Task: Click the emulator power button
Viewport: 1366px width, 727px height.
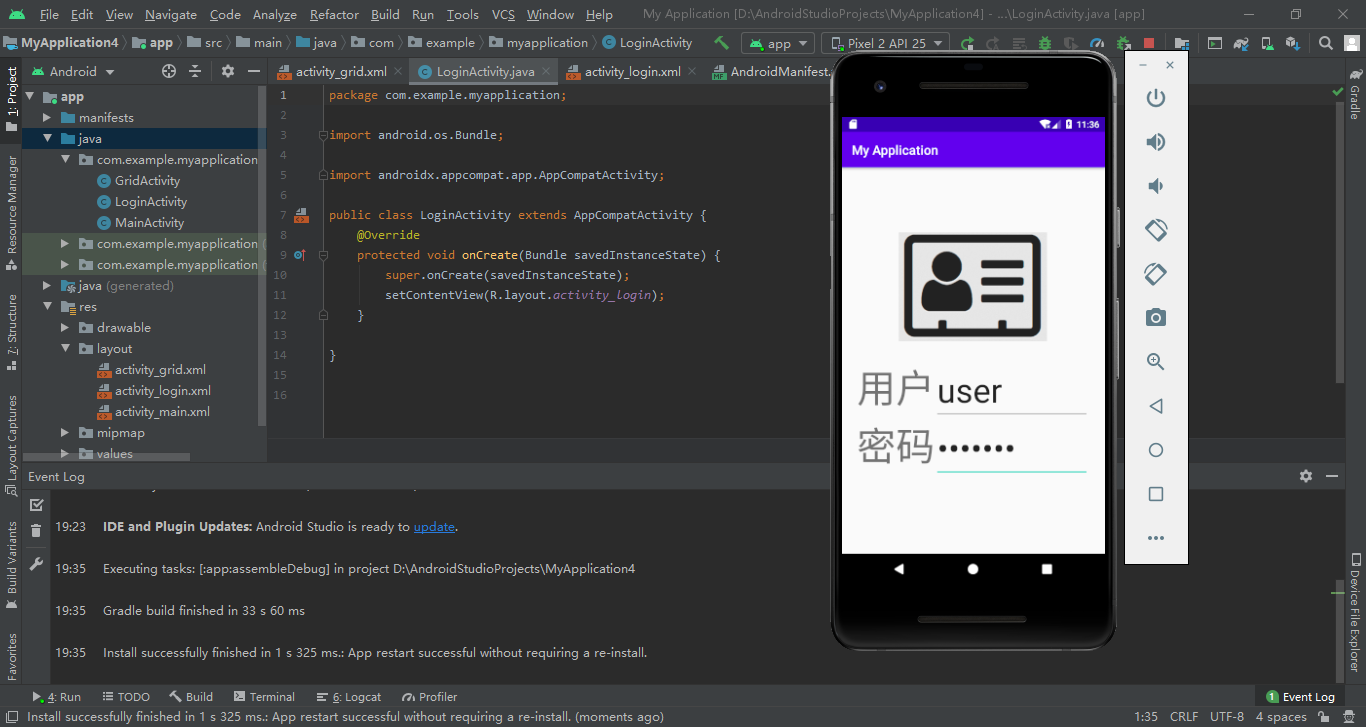Action: pos(1156,98)
